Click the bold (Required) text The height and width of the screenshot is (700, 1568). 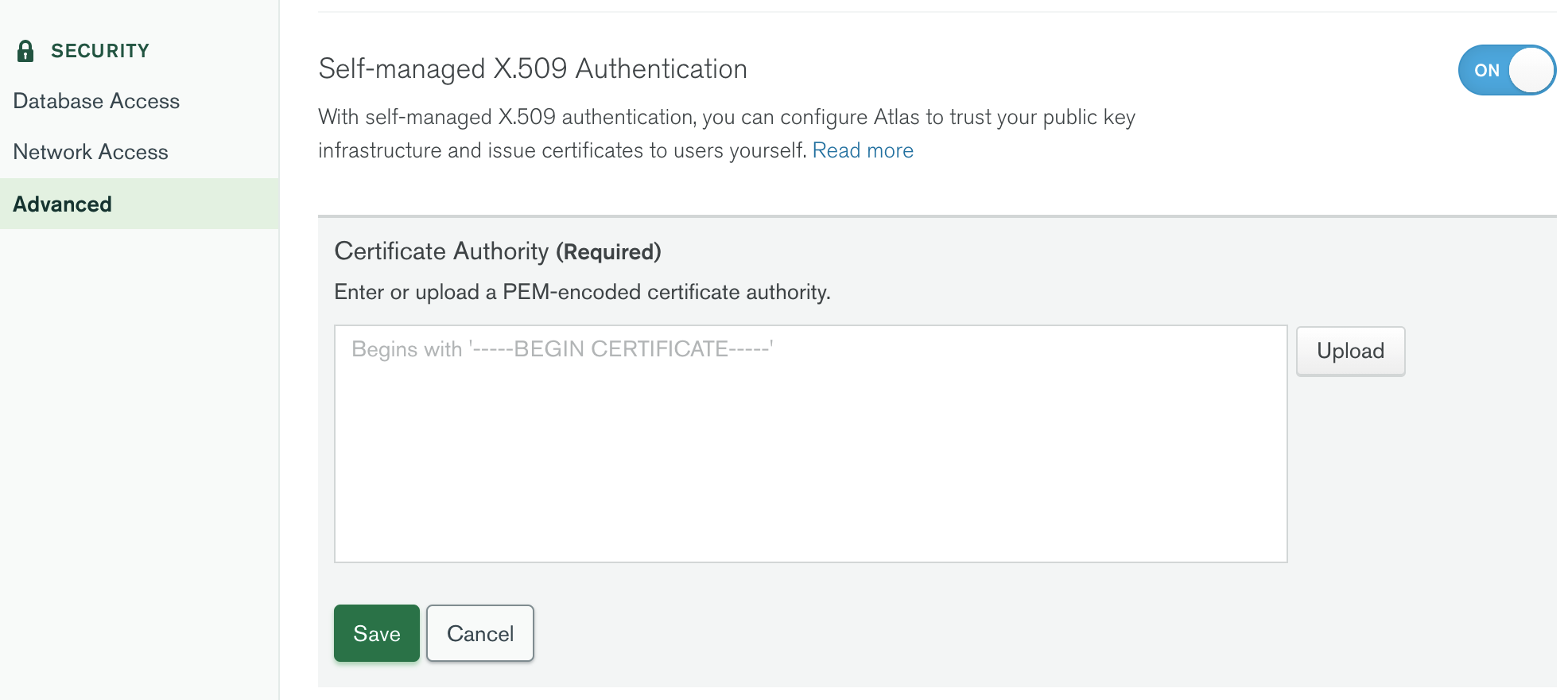[x=608, y=252]
